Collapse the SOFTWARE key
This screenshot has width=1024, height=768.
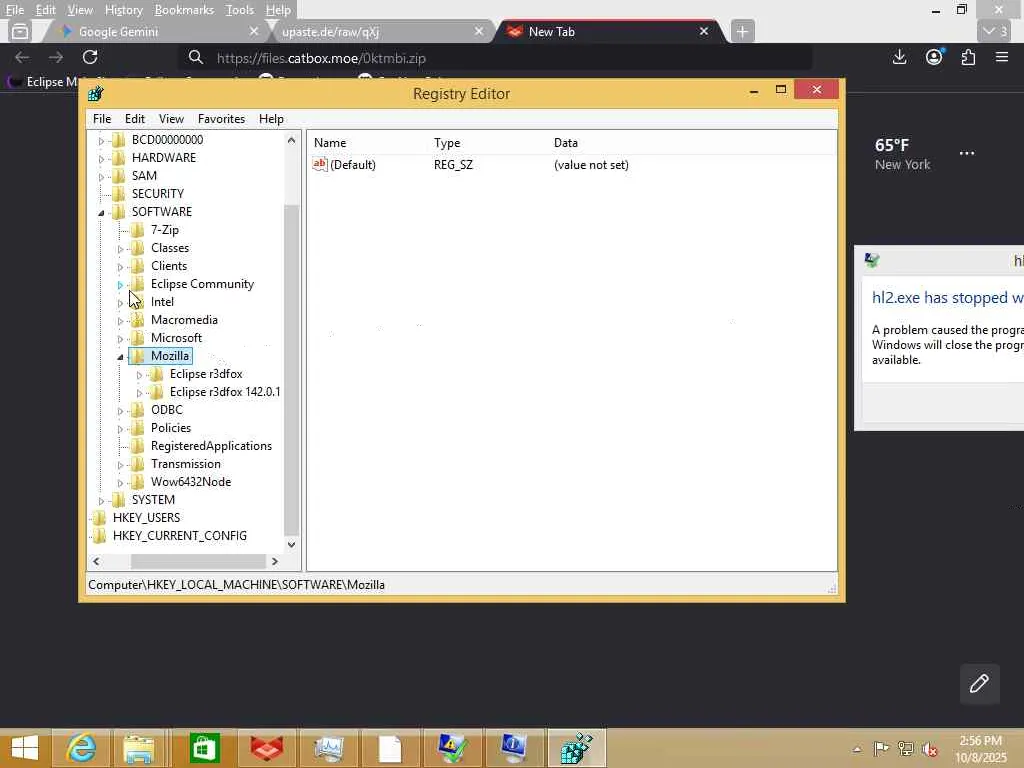point(101,213)
